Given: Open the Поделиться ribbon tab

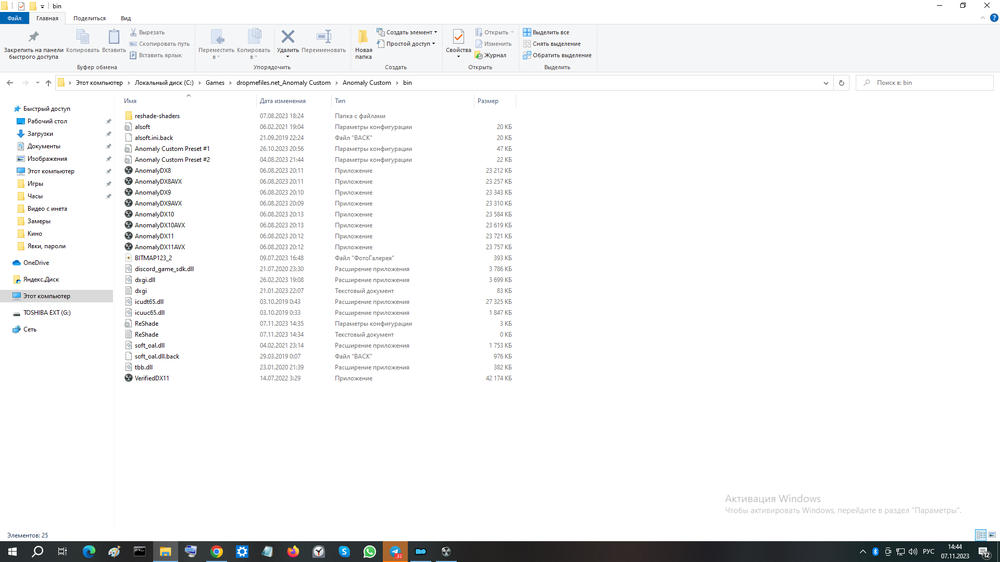Looking at the screenshot, I should tap(89, 18).
